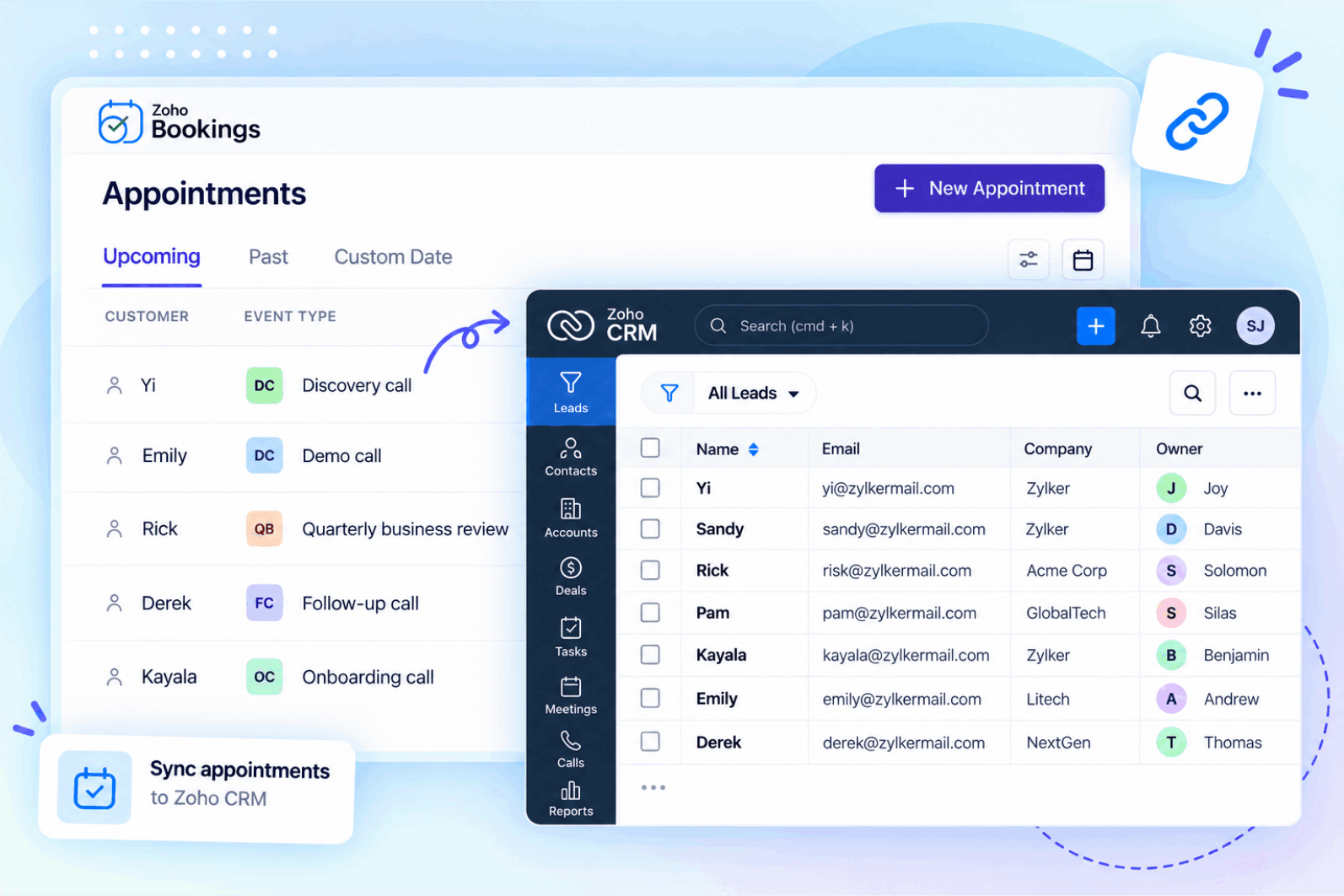Image resolution: width=1344 pixels, height=896 pixels.
Task: Open CRM settings gear icon
Action: pos(1200,326)
